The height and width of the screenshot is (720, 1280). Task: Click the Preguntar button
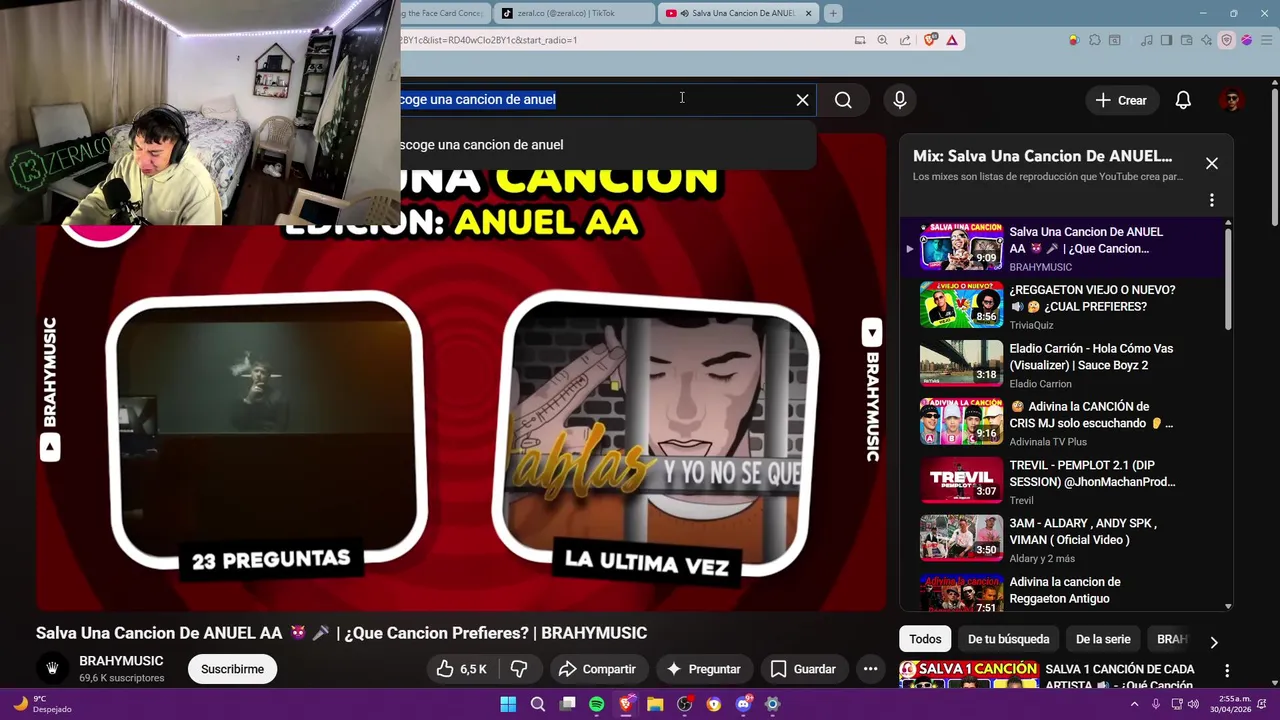click(703, 669)
